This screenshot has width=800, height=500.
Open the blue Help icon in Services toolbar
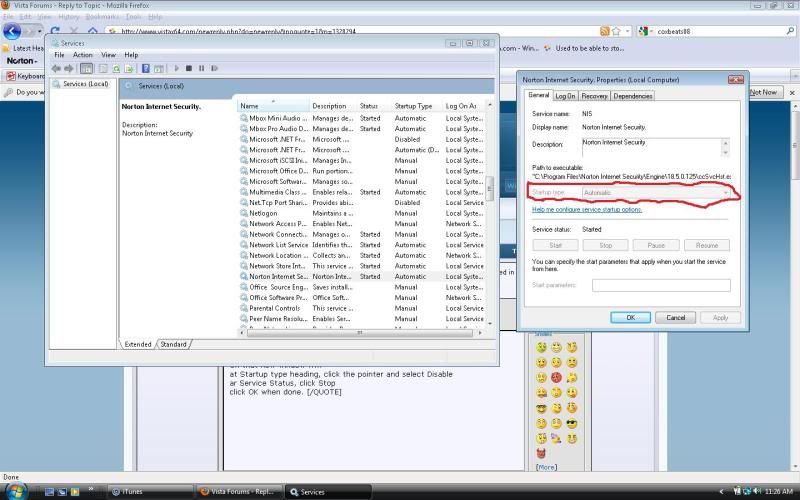coord(146,68)
